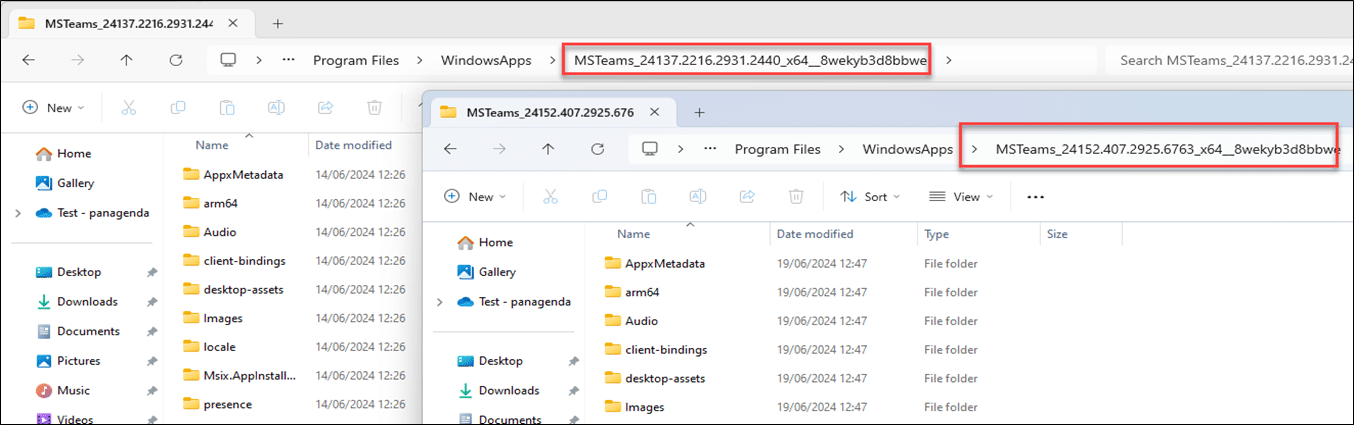
Task: Expand the Test - panagenda tree item in front window
Action: pyautogui.click(x=440, y=302)
